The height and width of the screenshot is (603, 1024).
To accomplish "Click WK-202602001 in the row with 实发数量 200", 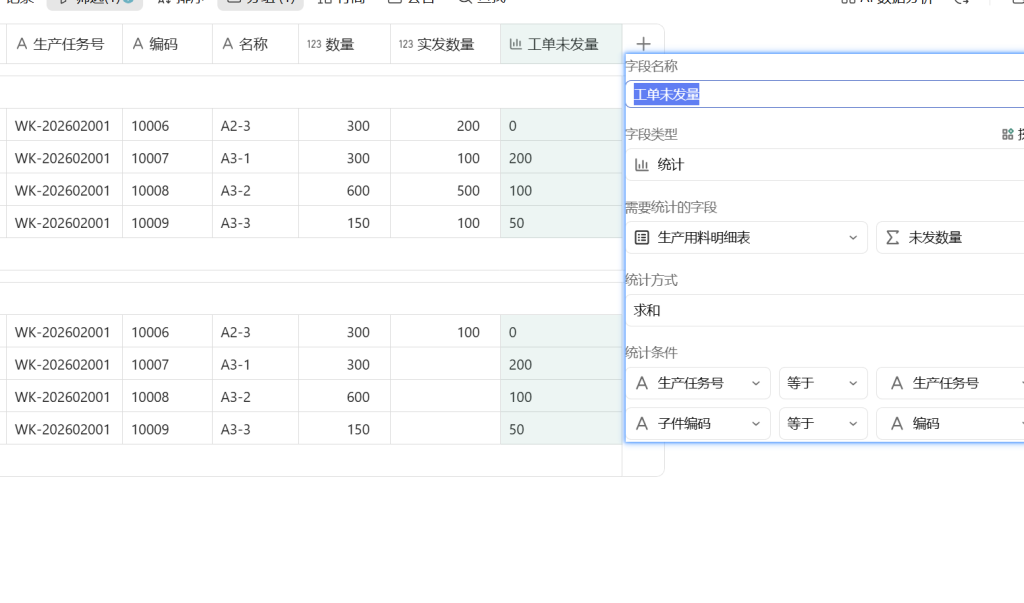I will coord(62,125).
